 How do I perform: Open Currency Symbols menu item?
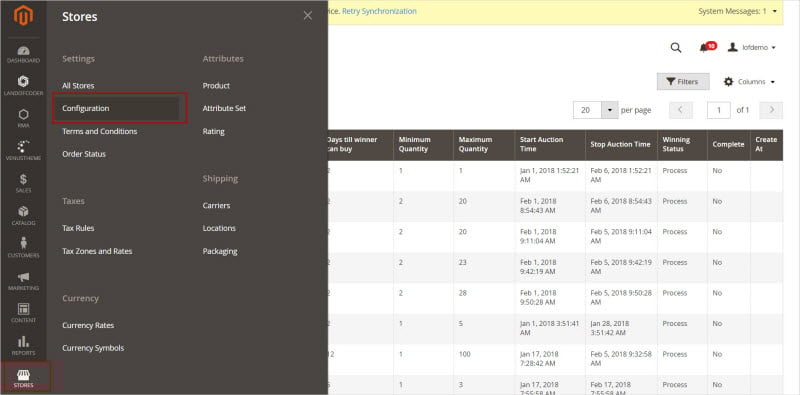point(93,348)
